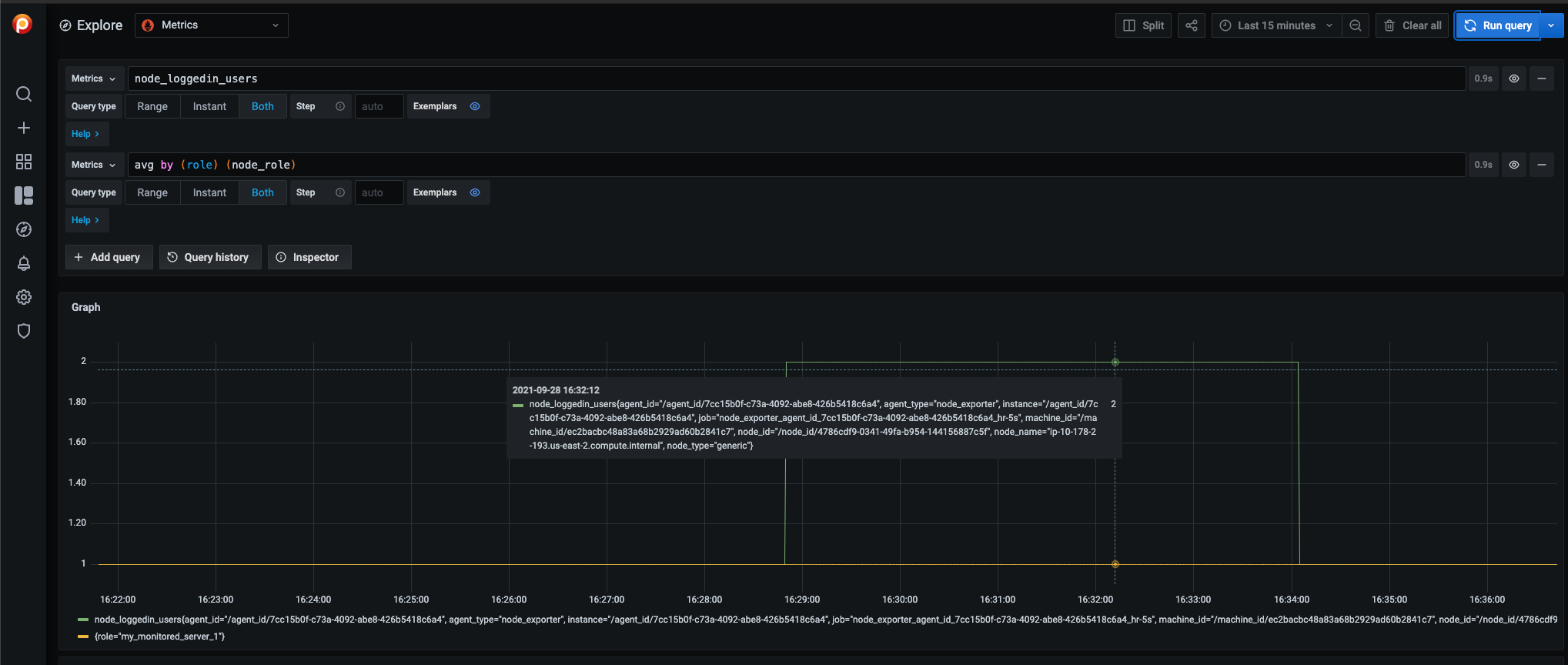The image size is (1568, 665).
Task: Expand Help for the first query
Action: [86, 134]
